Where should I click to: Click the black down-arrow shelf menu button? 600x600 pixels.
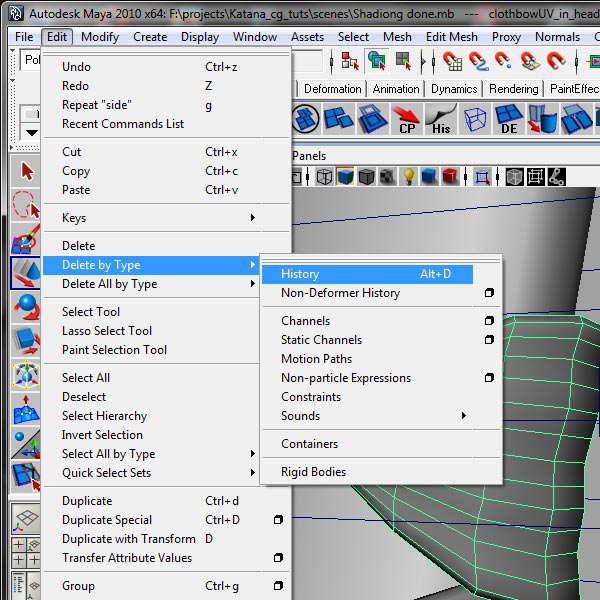pos(30,133)
